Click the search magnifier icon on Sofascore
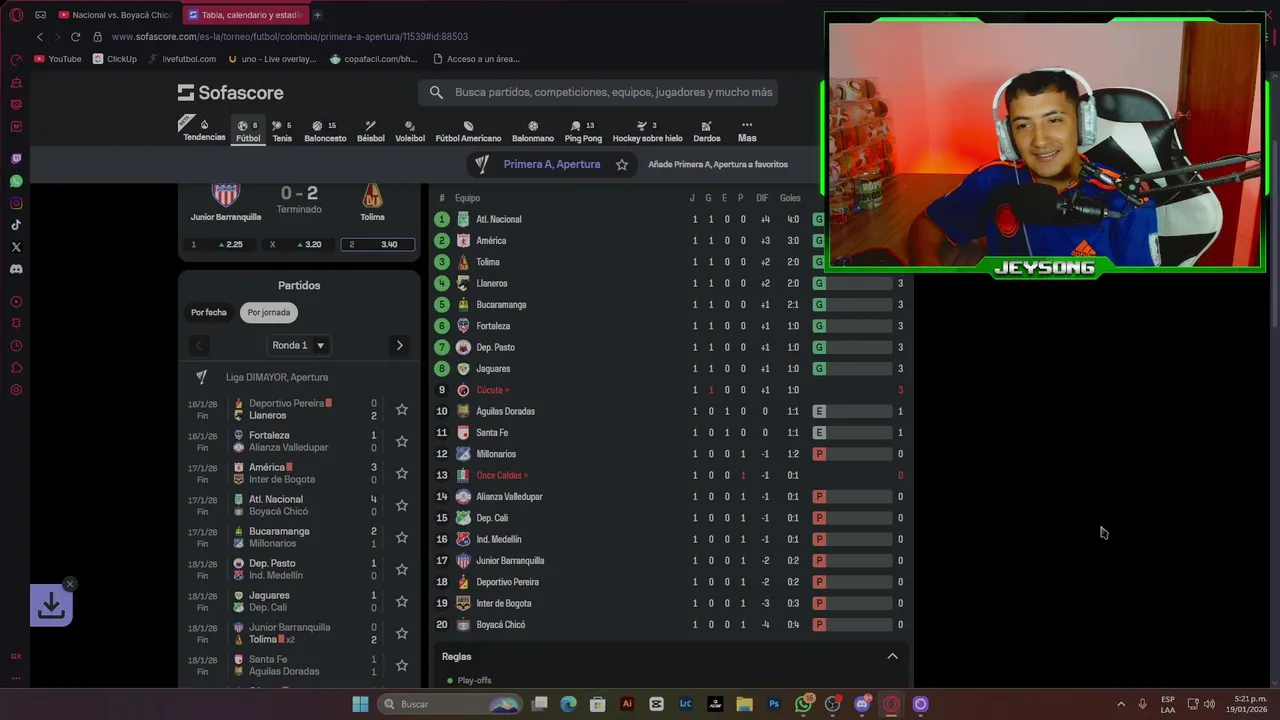This screenshot has width=1280, height=720. point(436,92)
